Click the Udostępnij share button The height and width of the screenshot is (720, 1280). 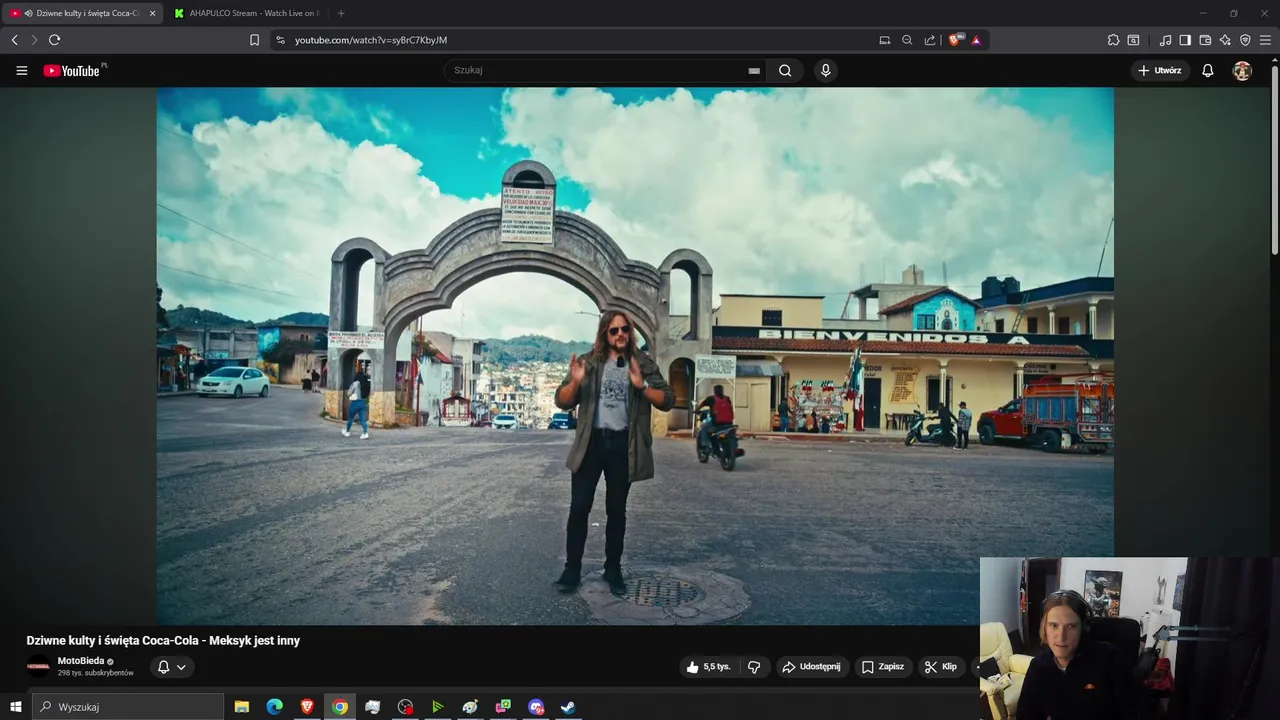[811, 667]
